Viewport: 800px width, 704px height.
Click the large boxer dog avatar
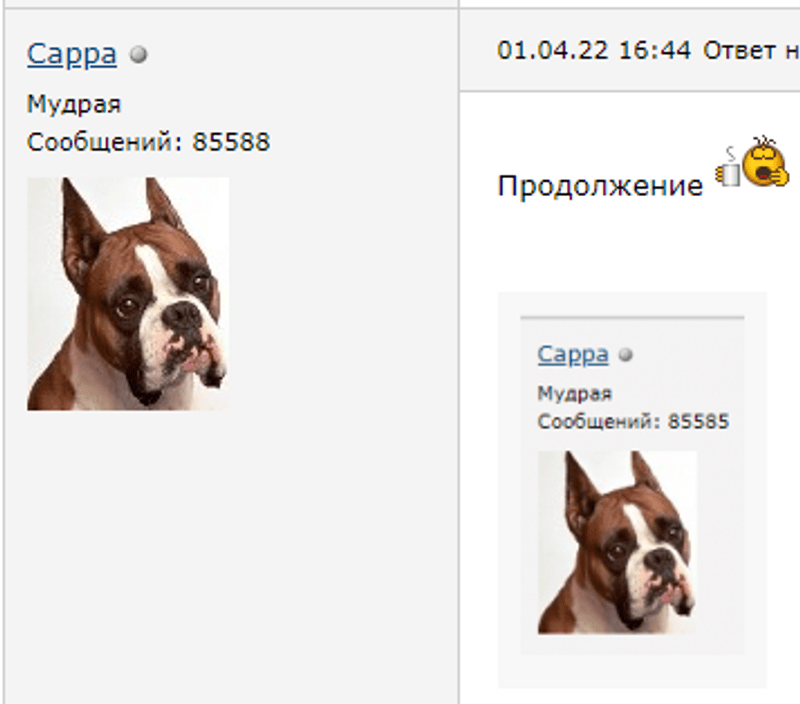128,294
